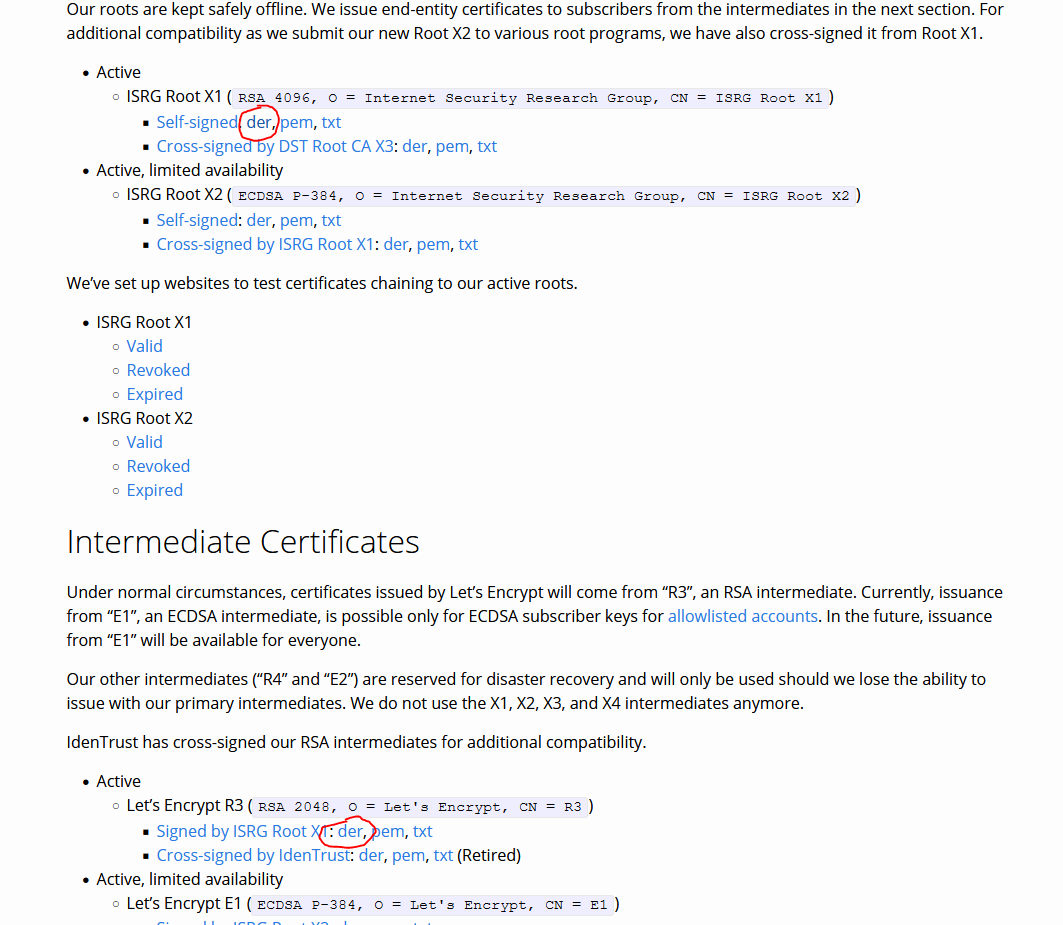Open the txt file for ISRG Root X1 Self-signed

coord(331,122)
